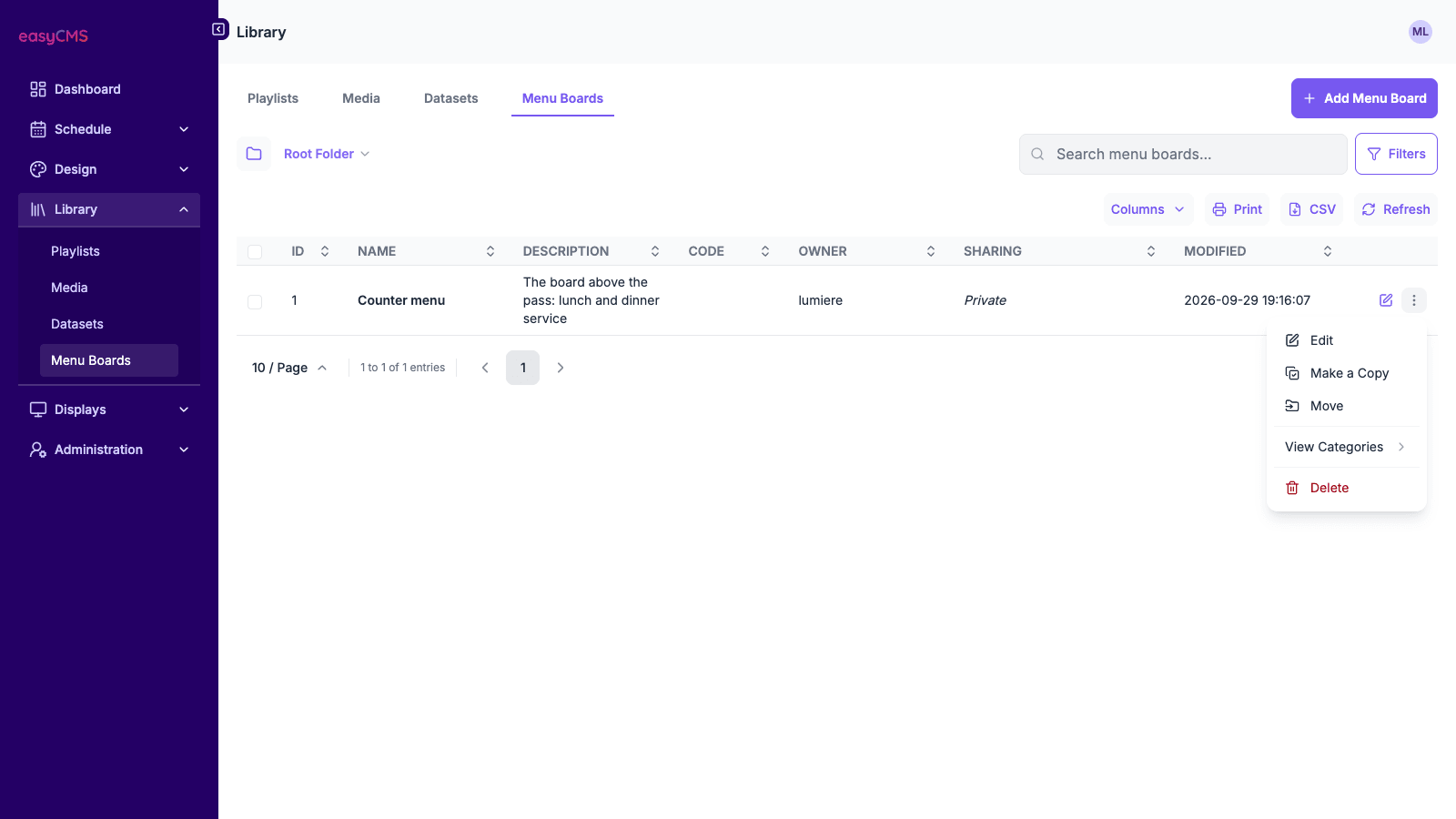This screenshot has height=819, width=1456.
Task: Print the menu boards table
Action: (x=1237, y=209)
